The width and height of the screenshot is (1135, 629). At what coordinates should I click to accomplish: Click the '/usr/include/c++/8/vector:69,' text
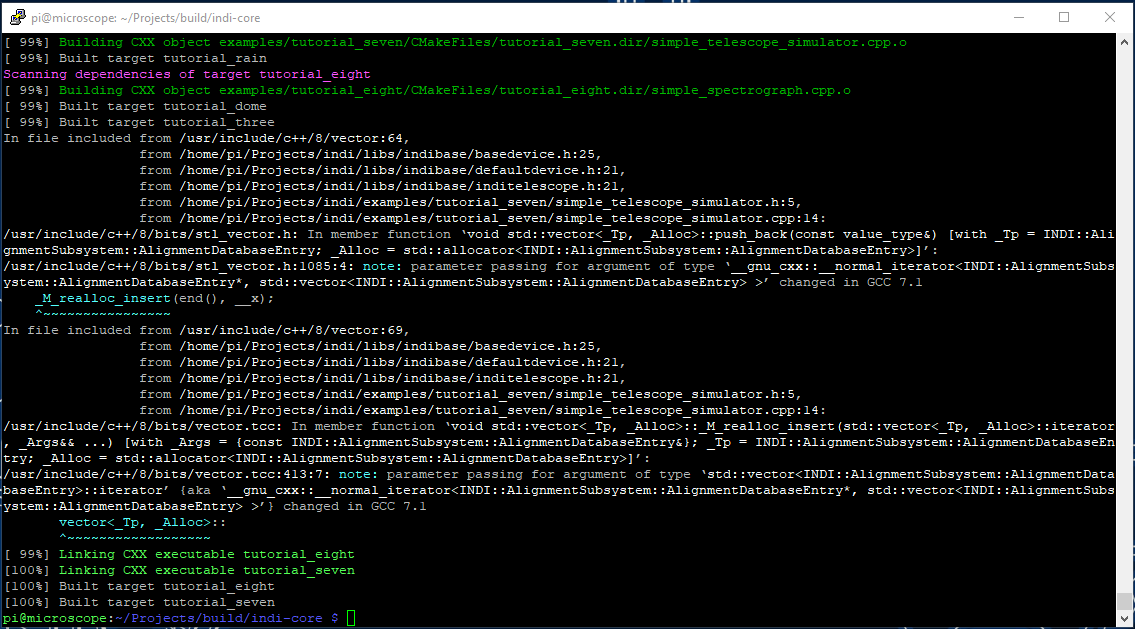[295, 329]
